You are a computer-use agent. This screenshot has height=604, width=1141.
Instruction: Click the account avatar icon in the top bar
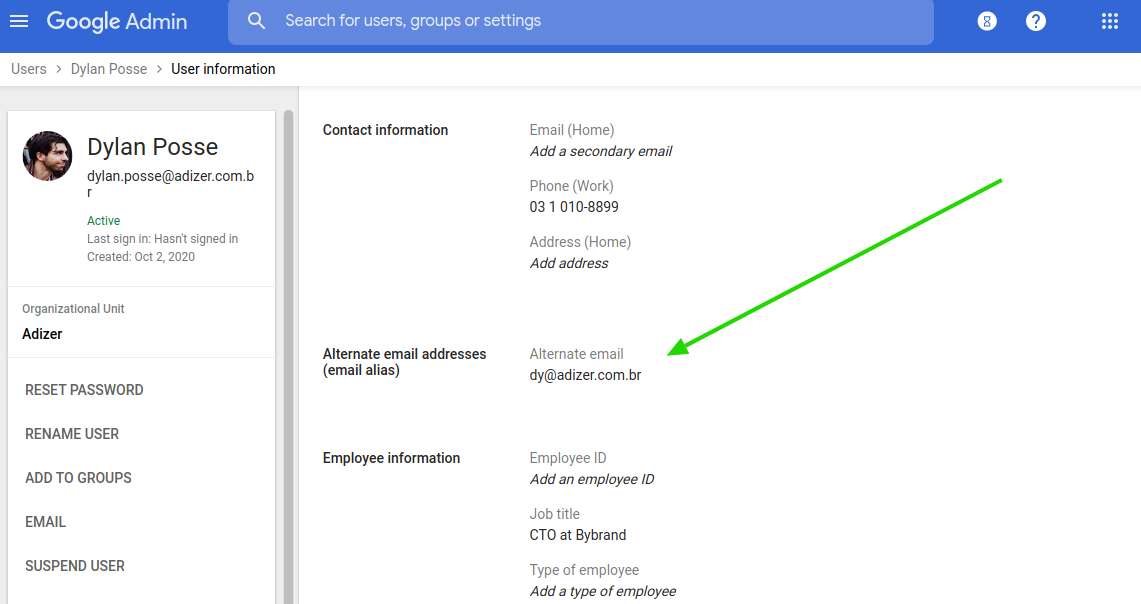[987, 20]
